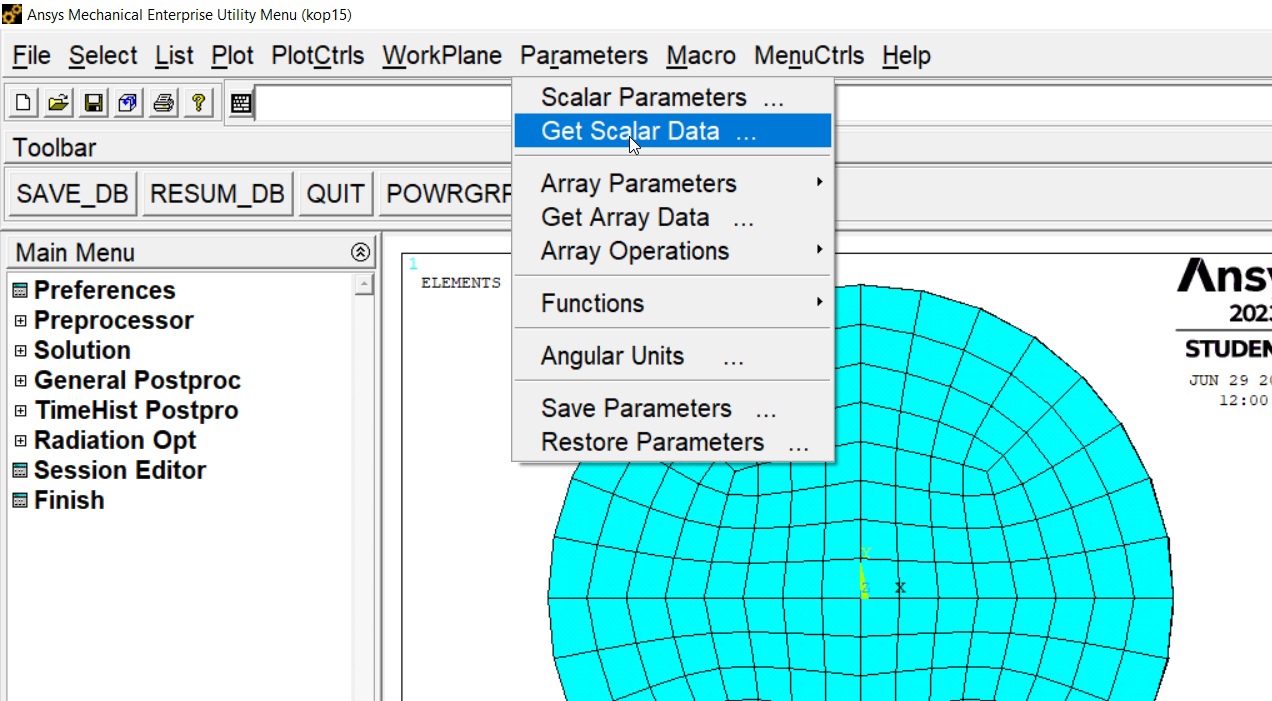Screen dimensions: 1272x701
Task: Click Main Menu scrollbar up arrow
Action: pyautogui.click(x=363, y=285)
